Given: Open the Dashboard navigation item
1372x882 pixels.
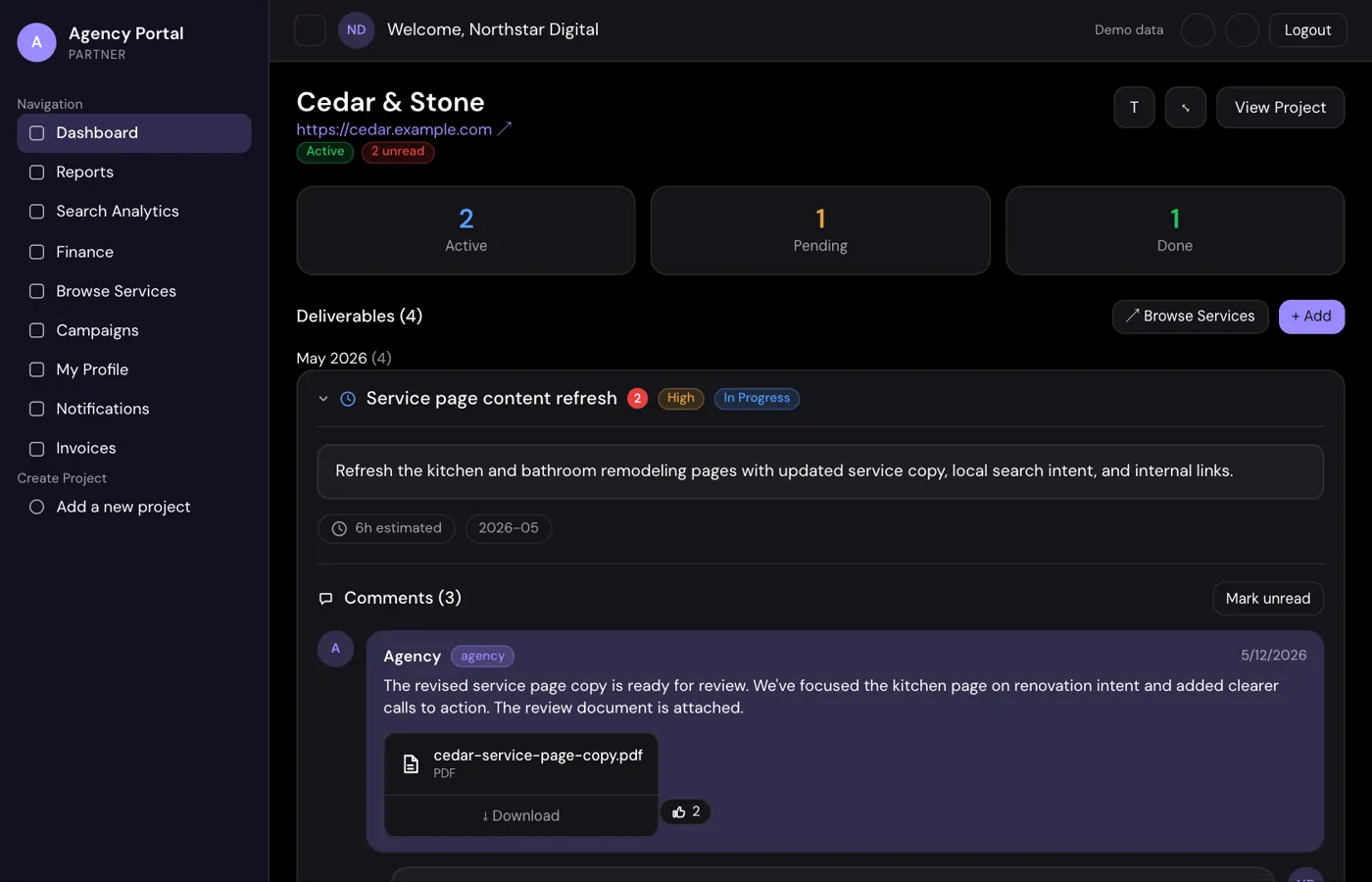Looking at the screenshot, I should pos(134,133).
